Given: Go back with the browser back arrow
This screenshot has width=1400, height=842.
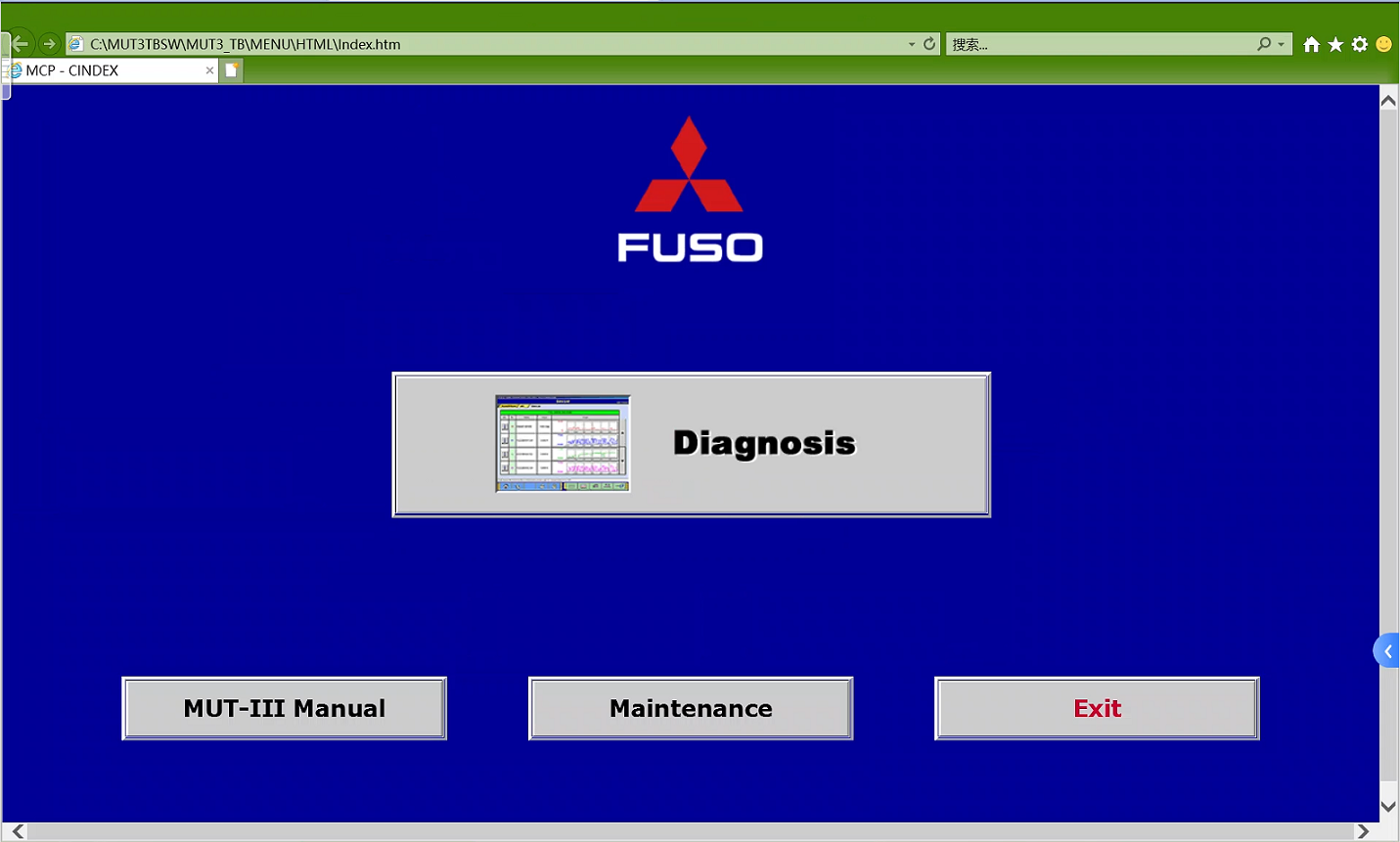Looking at the screenshot, I should tap(20, 44).
